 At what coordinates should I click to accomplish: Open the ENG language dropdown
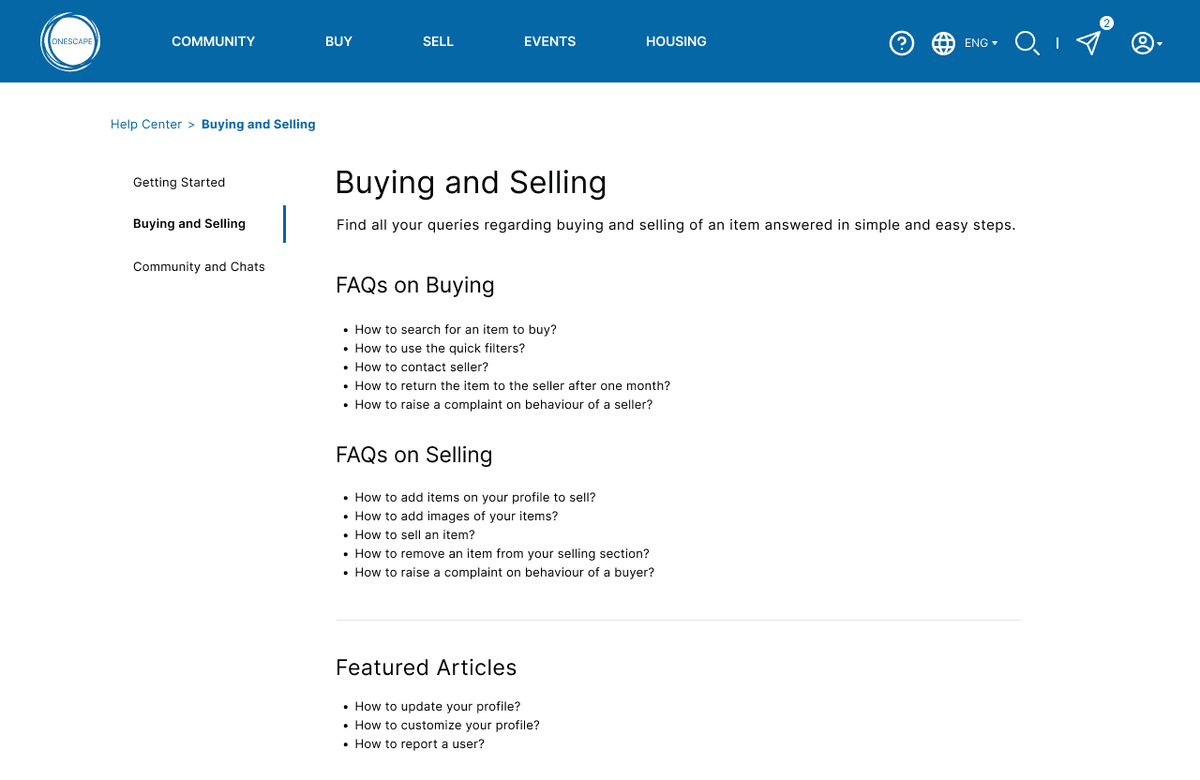tap(981, 43)
